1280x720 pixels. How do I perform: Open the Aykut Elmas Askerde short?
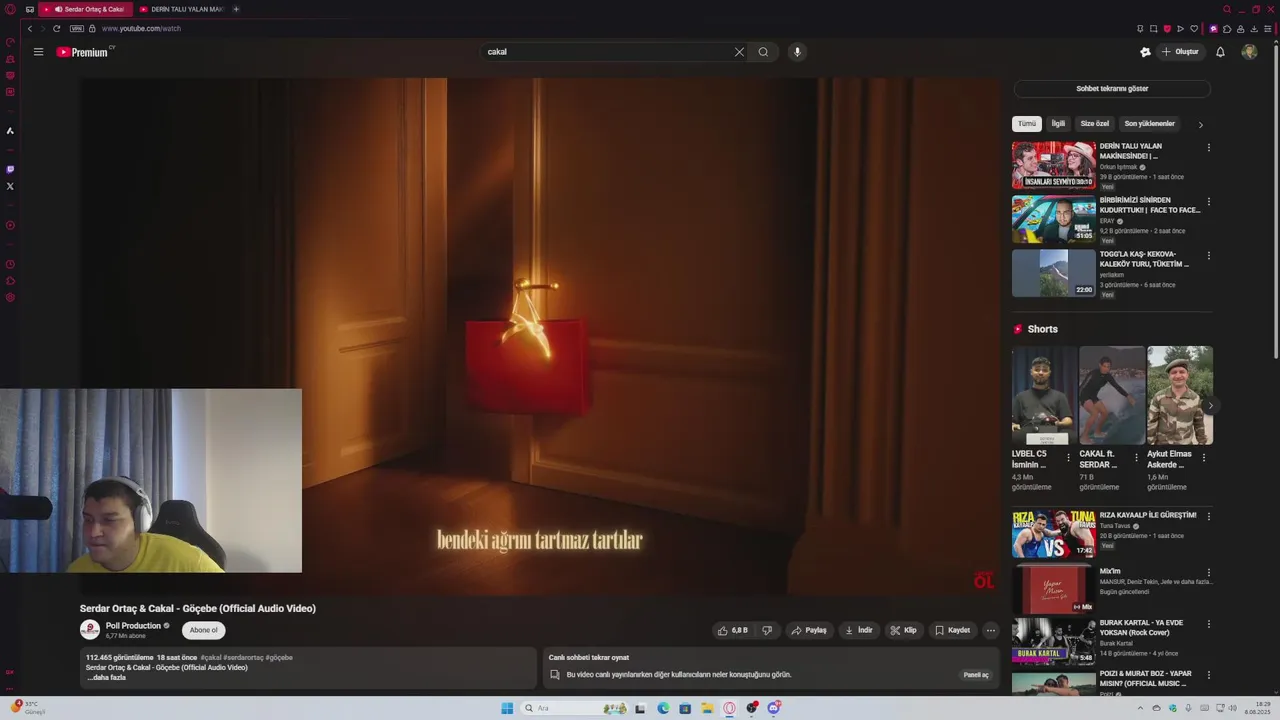[1180, 395]
